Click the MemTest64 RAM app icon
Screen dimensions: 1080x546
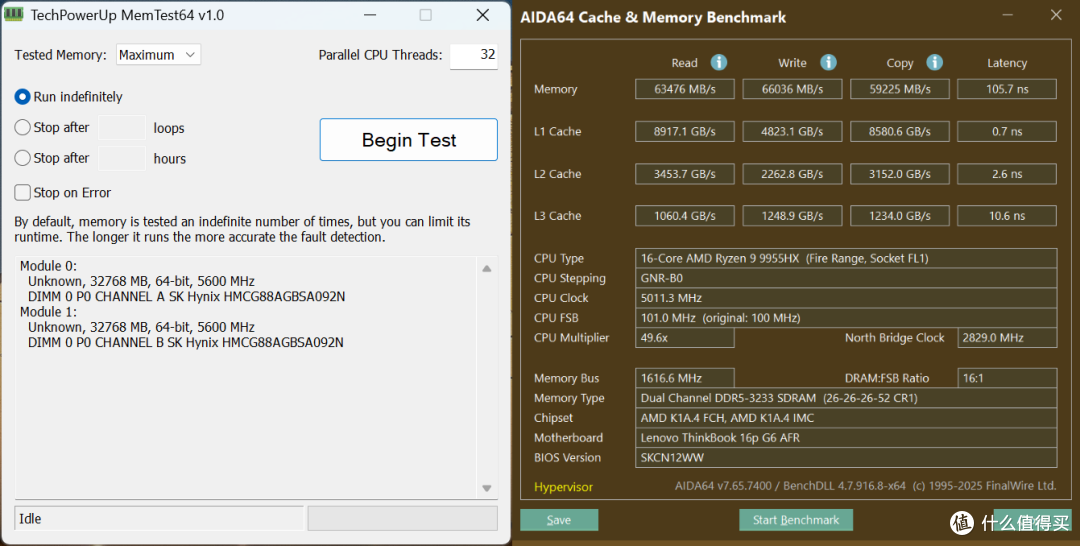pos(13,14)
